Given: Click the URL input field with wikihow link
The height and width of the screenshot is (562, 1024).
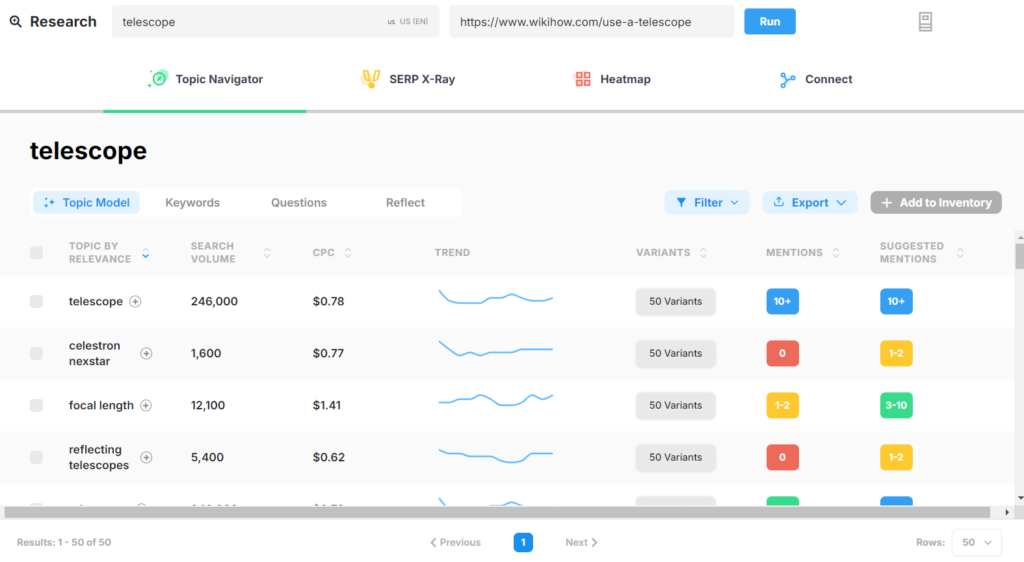Looking at the screenshot, I should click(x=591, y=22).
